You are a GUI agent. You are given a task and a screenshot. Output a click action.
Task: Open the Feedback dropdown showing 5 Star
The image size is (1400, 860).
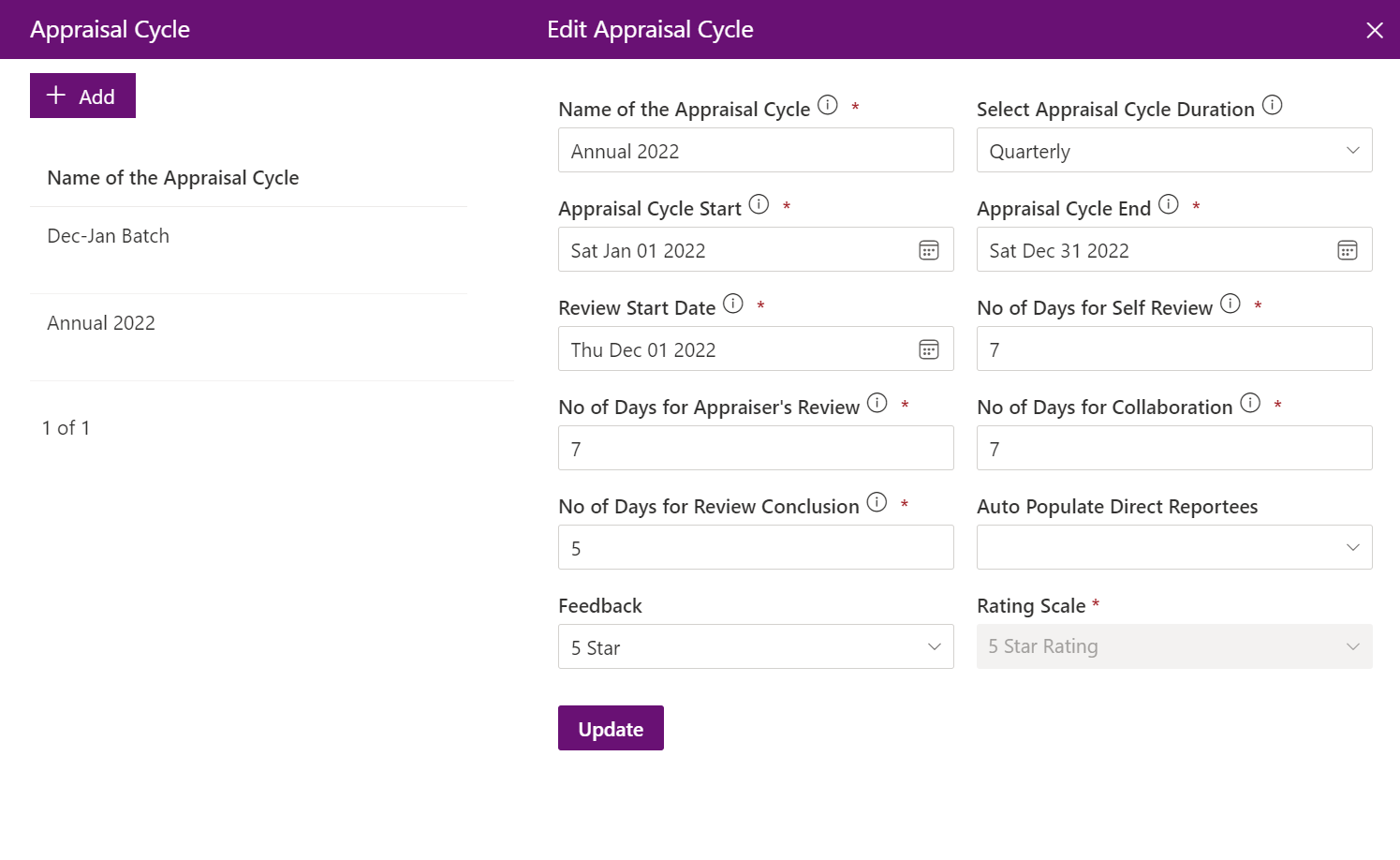pyautogui.click(x=756, y=647)
